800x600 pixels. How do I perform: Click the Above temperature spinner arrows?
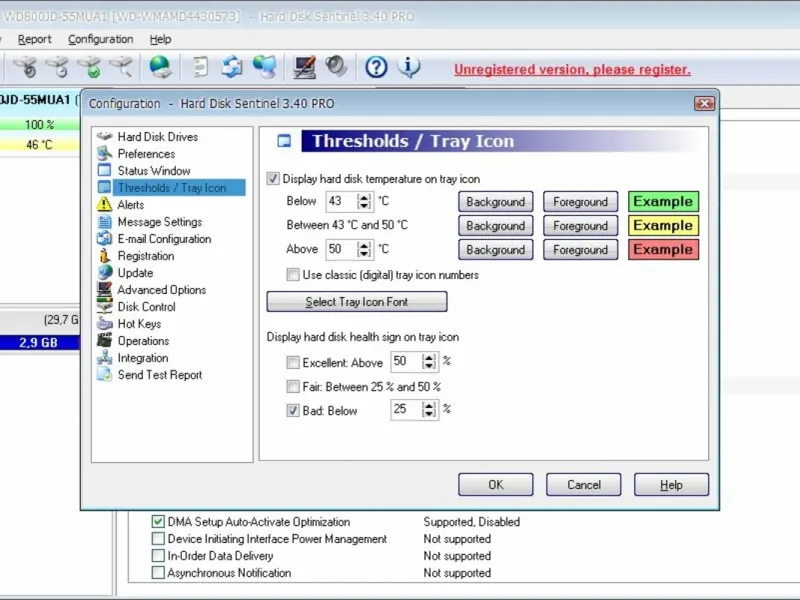[x=364, y=249]
